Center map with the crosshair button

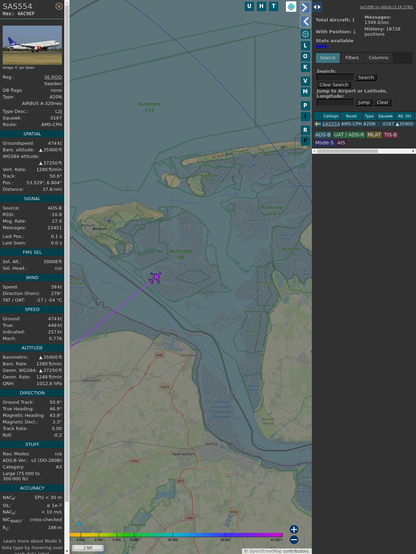tap(305, 34)
